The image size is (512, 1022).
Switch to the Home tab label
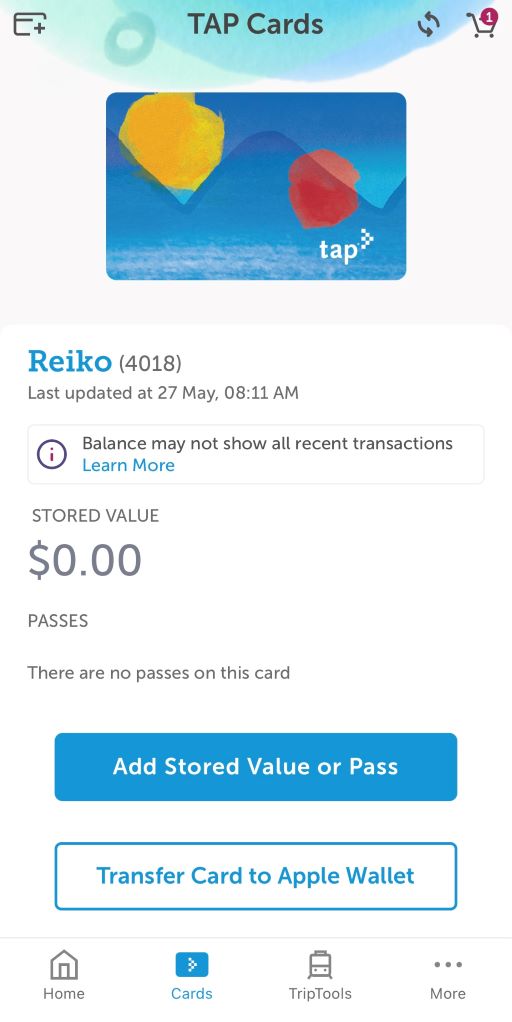pos(64,993)
